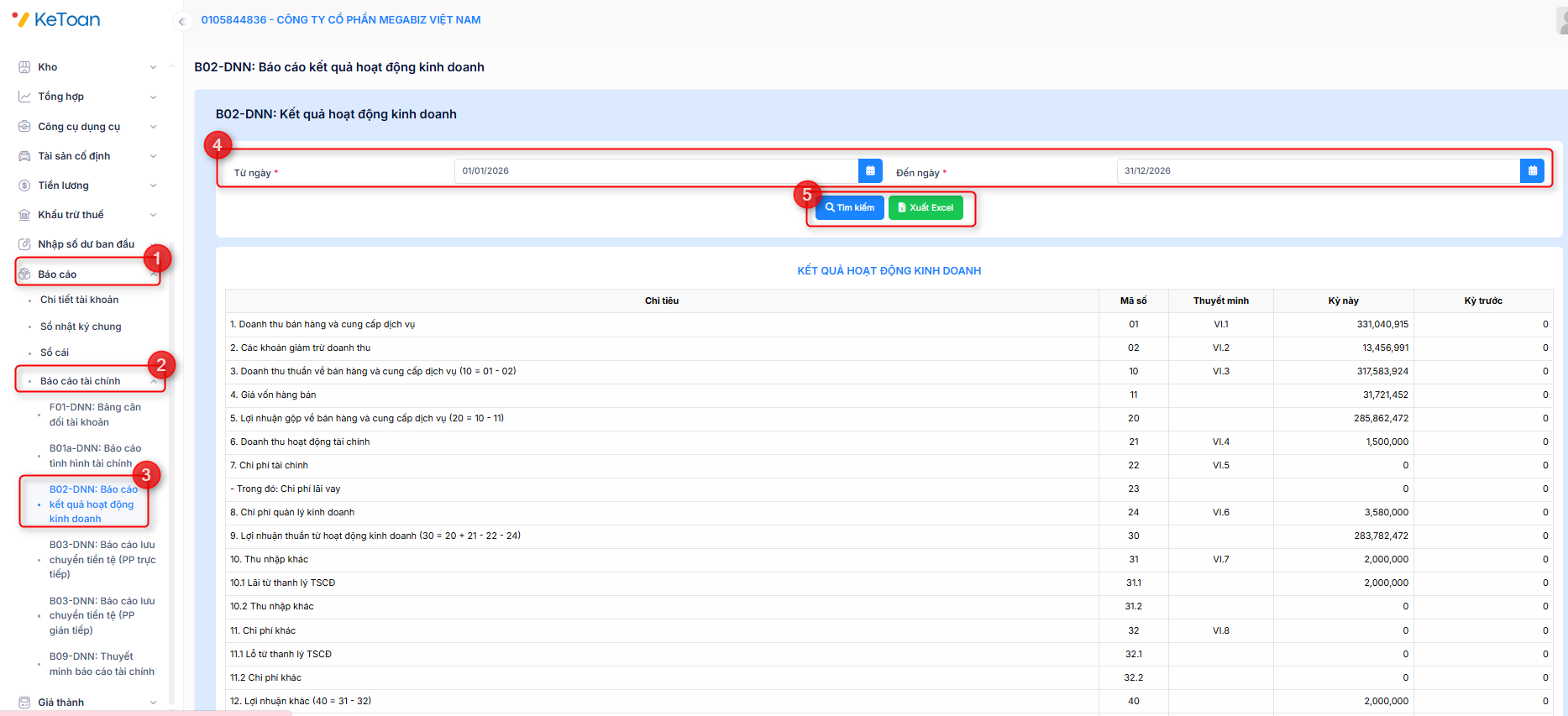Click row 12. Lợi nhuận khác
Image resolution: width=1568 pixels, height=716 pixels.
[889, 701]
